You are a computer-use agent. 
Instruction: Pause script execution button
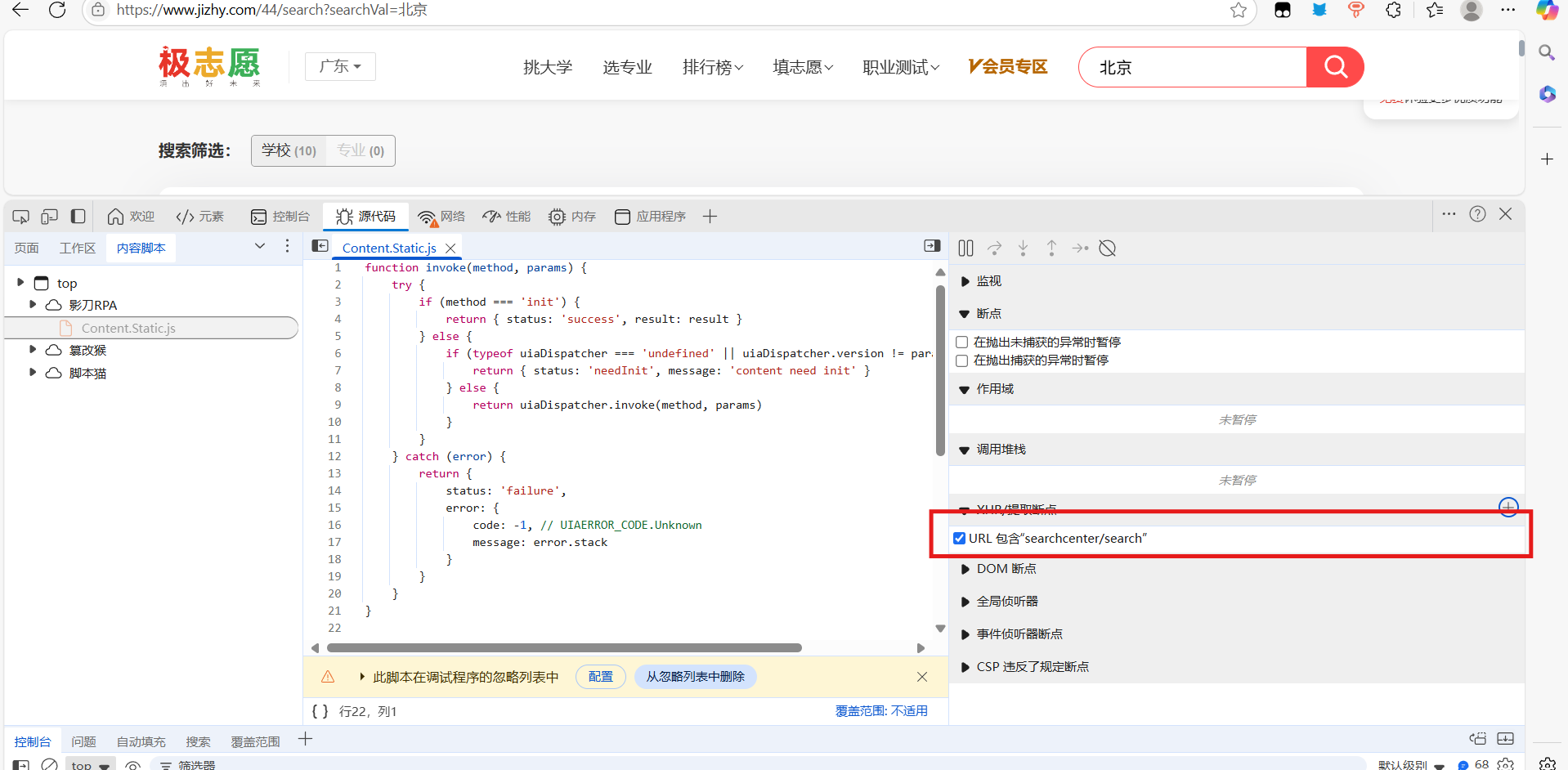(965, 248)
